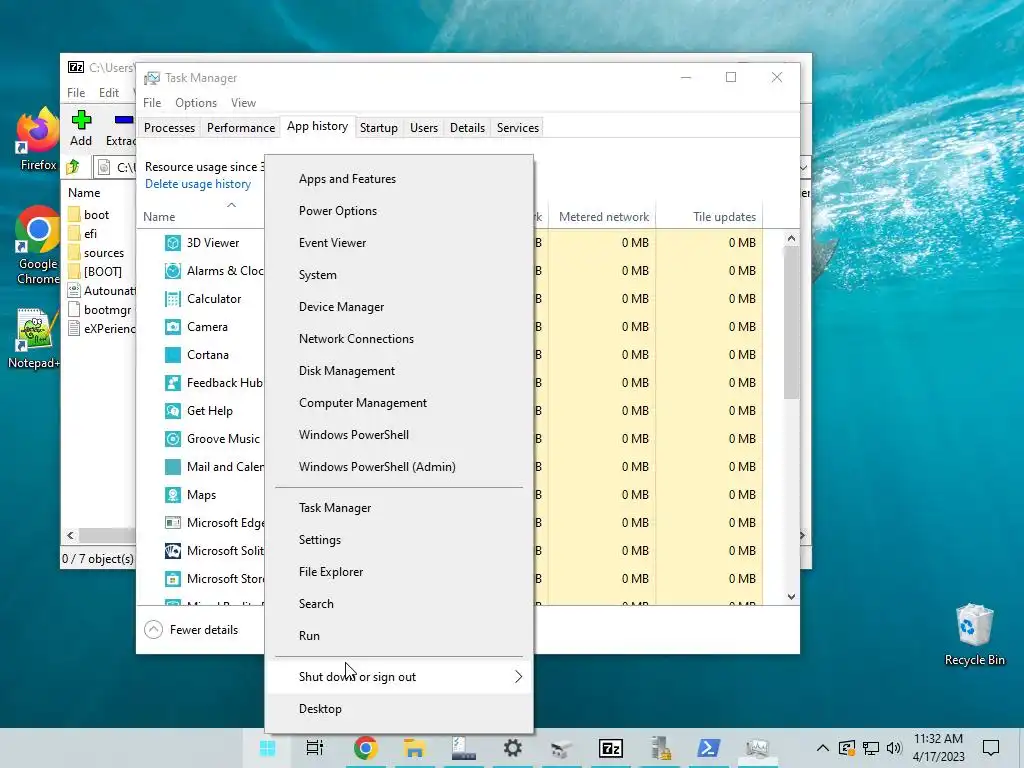
Task: Click Run in the context menu
Action: click(399, 636)
